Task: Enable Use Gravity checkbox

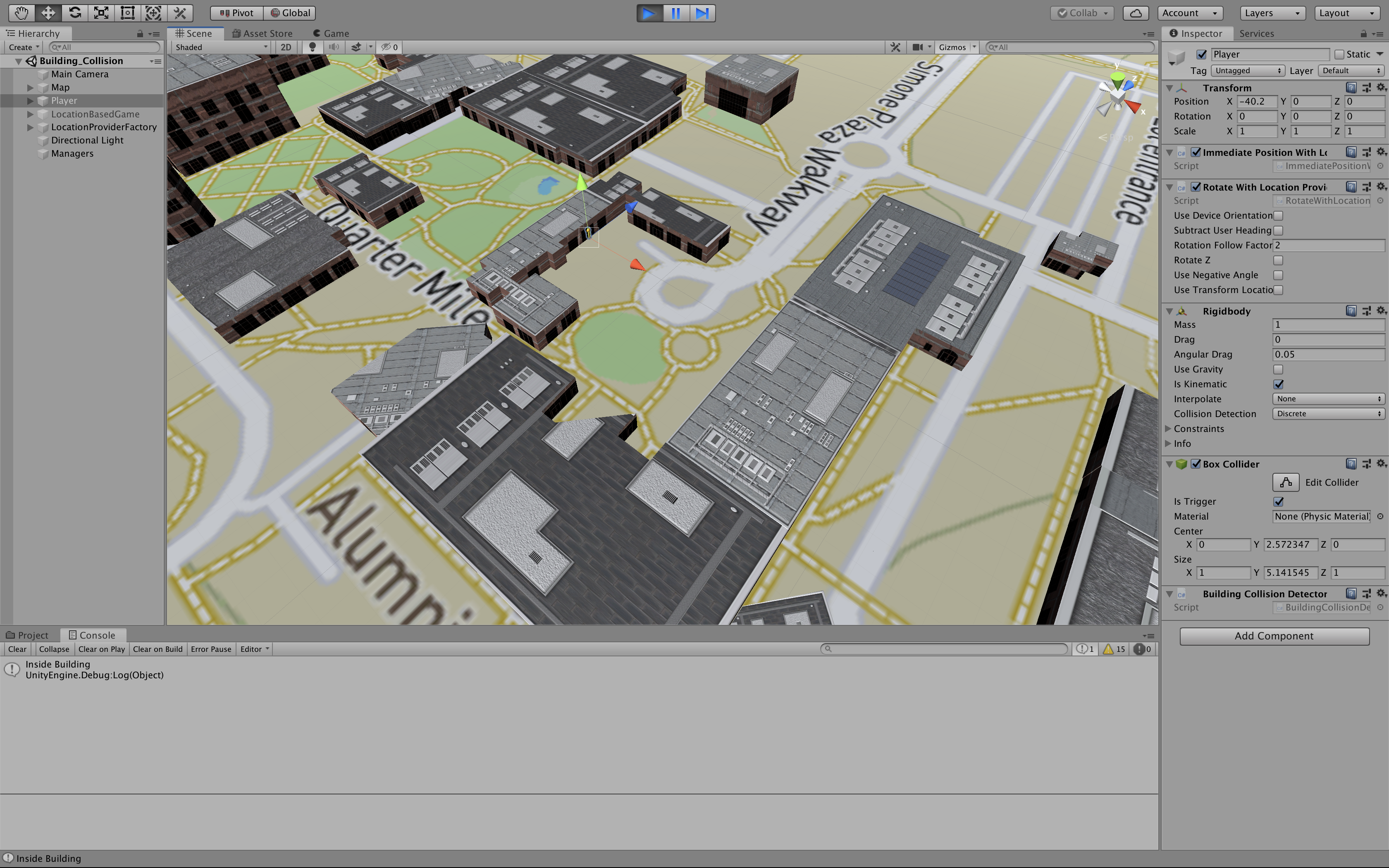Action: 1278,369
